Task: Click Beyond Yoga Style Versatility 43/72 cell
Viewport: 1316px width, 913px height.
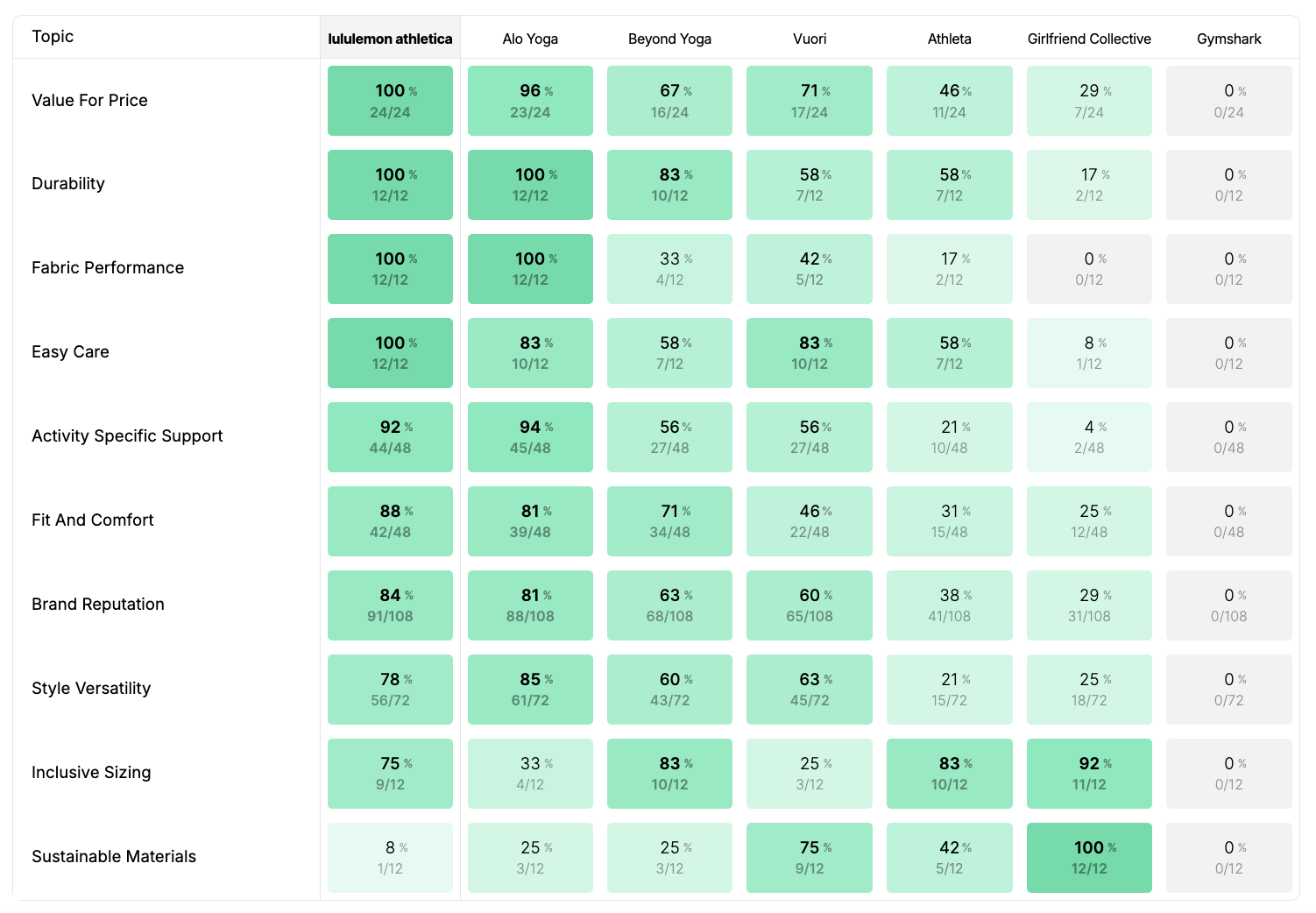Action: 669,690
